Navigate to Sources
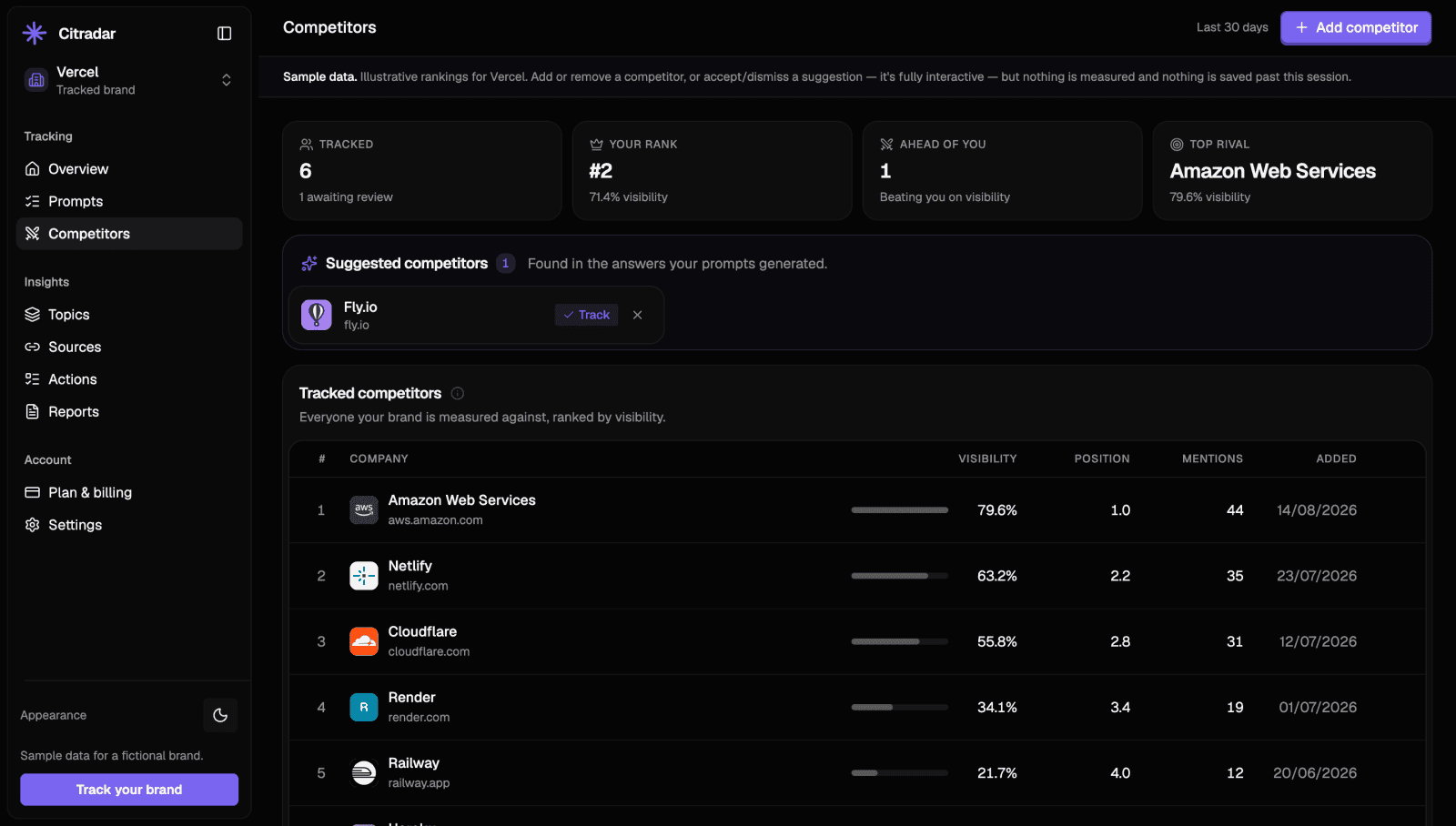The height and width of the screenshot is (826, 1456). coord(129,347)
